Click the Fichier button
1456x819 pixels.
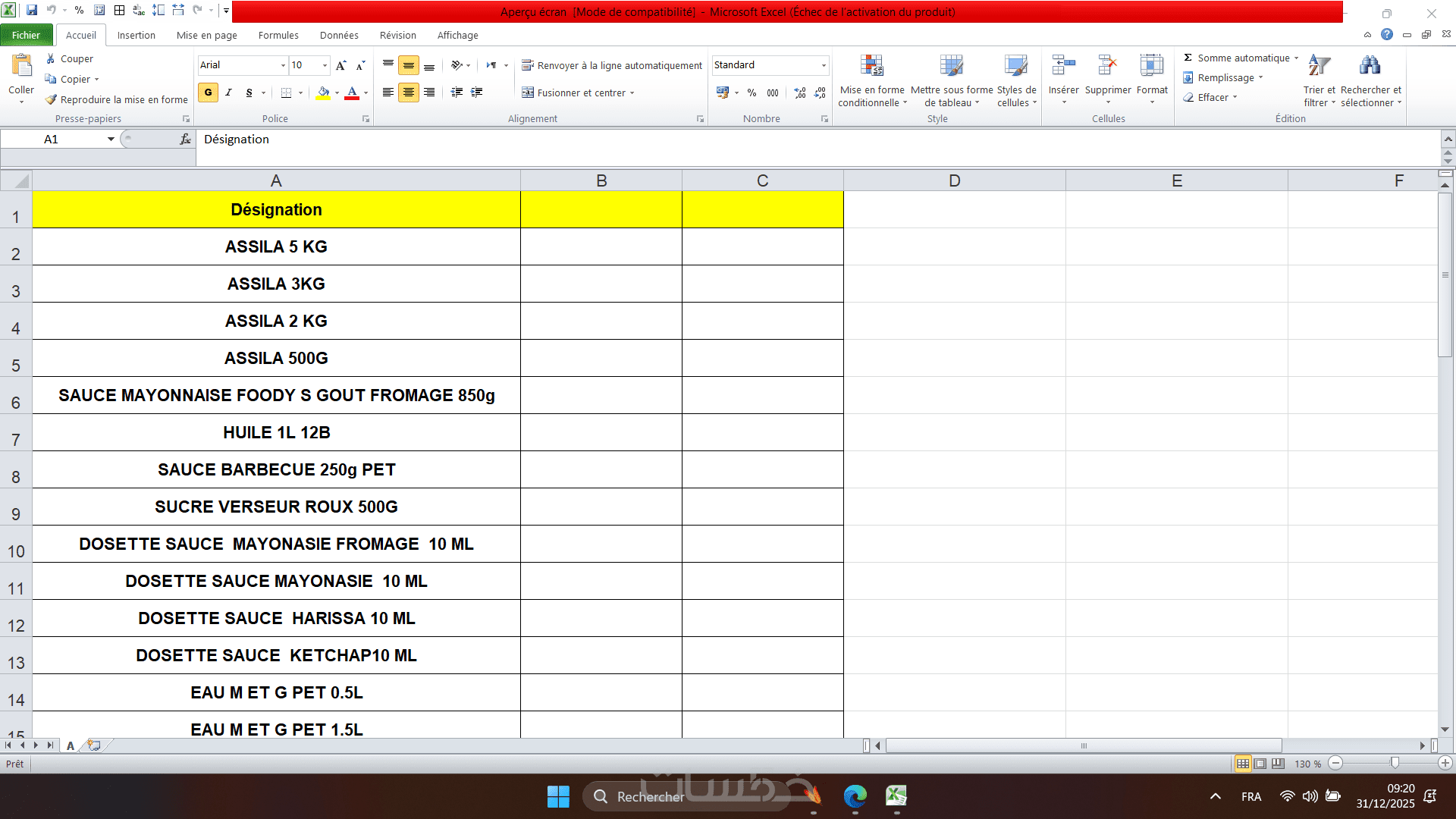[26, 36]
